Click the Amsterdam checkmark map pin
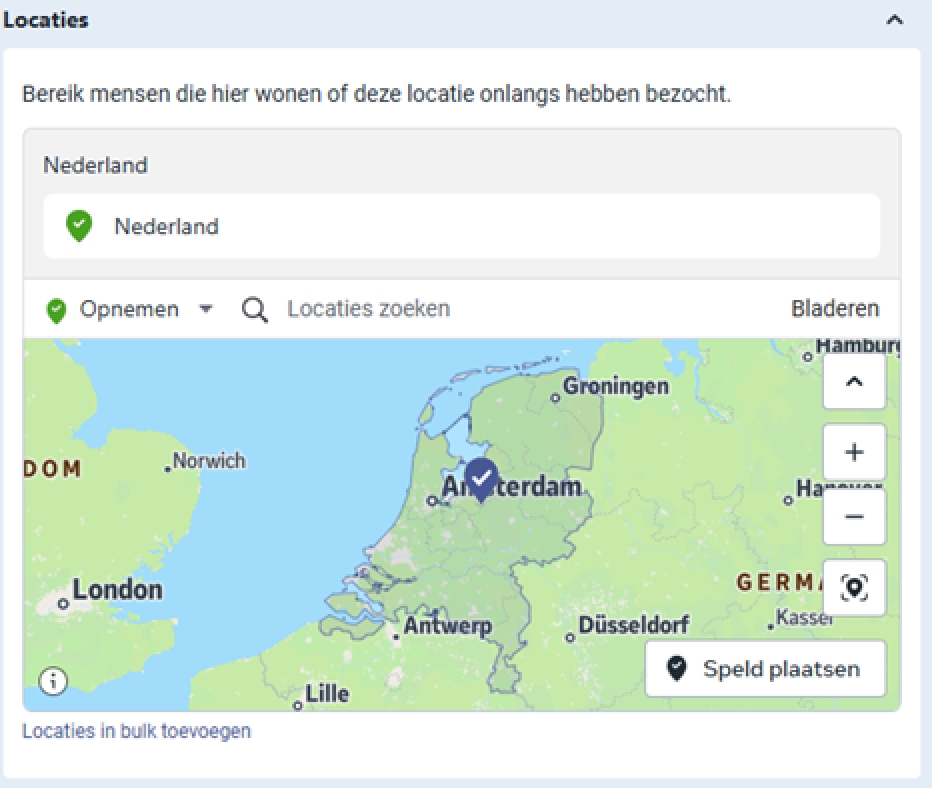The image size is (932, 788). 482,478
